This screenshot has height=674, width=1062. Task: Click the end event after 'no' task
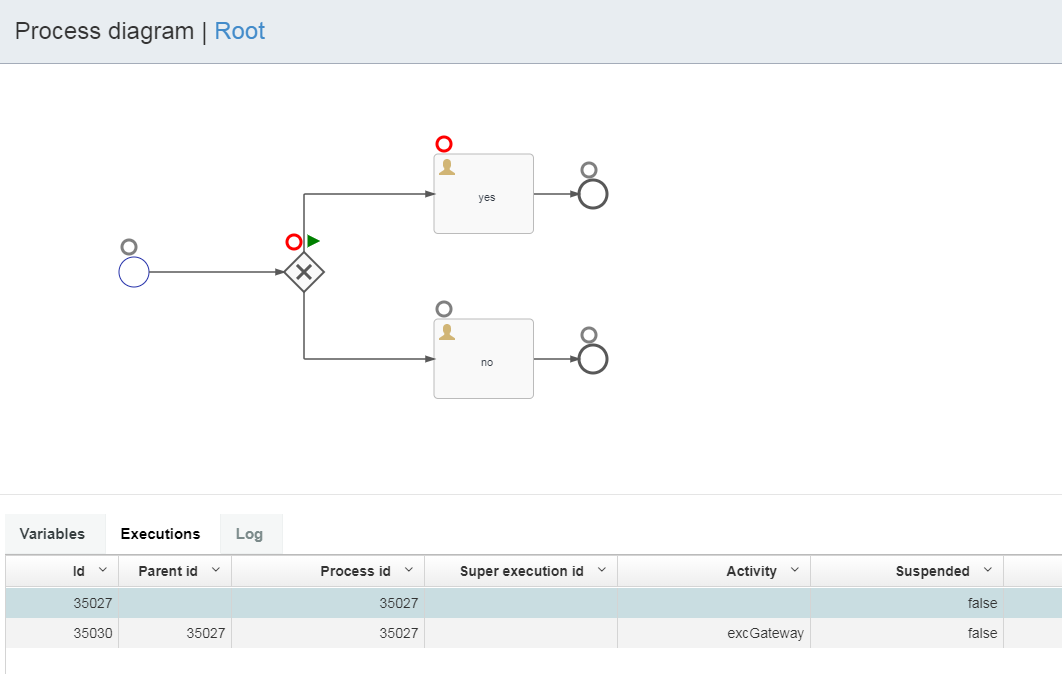click(x=593, y=359)
